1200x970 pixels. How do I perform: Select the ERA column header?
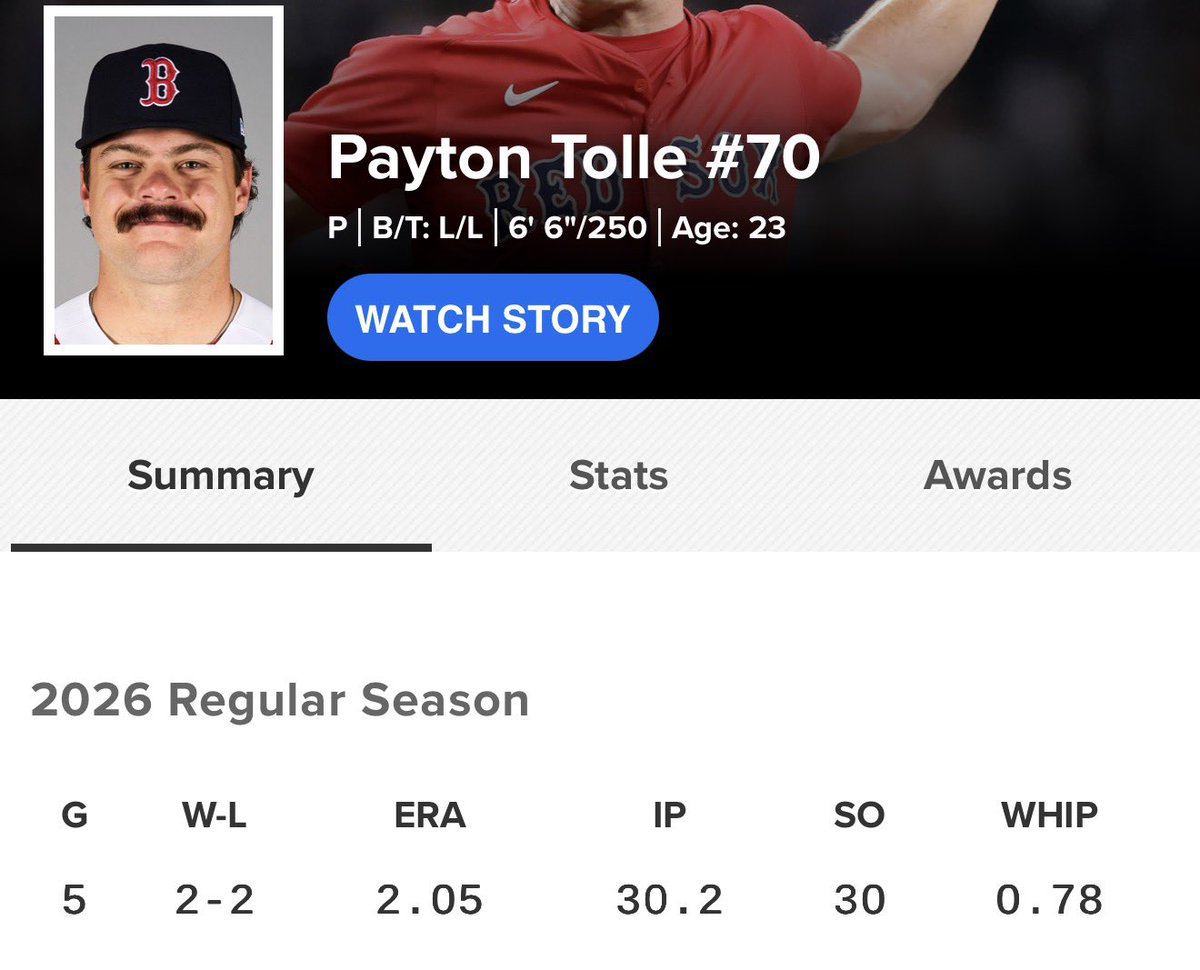[x=430, y=816]
